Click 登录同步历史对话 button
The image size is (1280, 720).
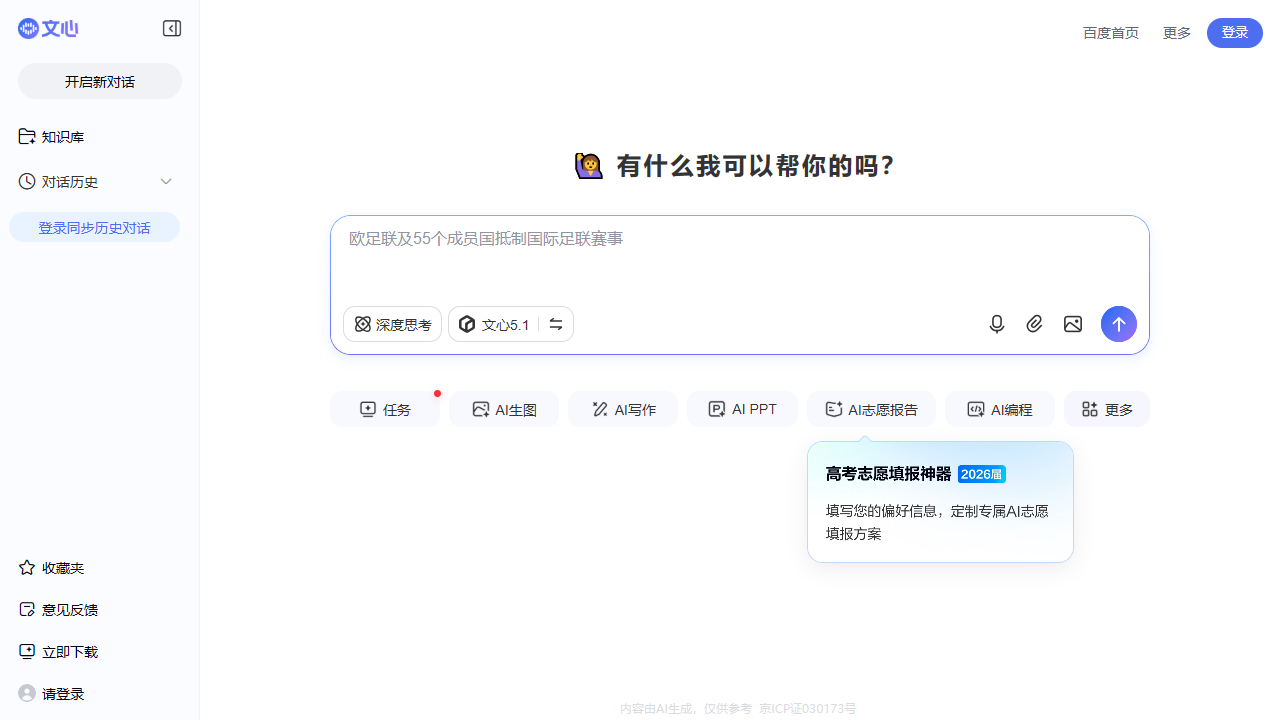point(94,227)
